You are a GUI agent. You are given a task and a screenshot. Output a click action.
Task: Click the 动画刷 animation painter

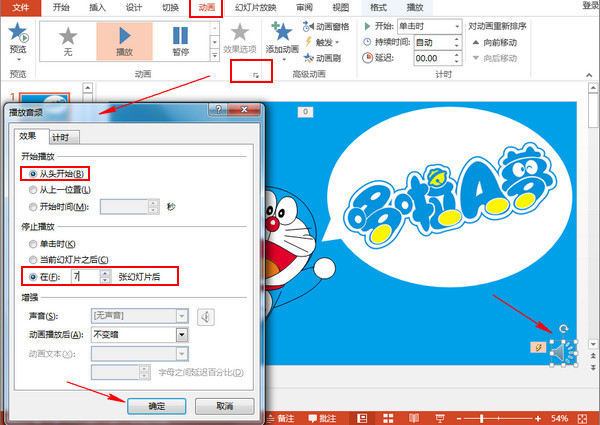(322, 58)
